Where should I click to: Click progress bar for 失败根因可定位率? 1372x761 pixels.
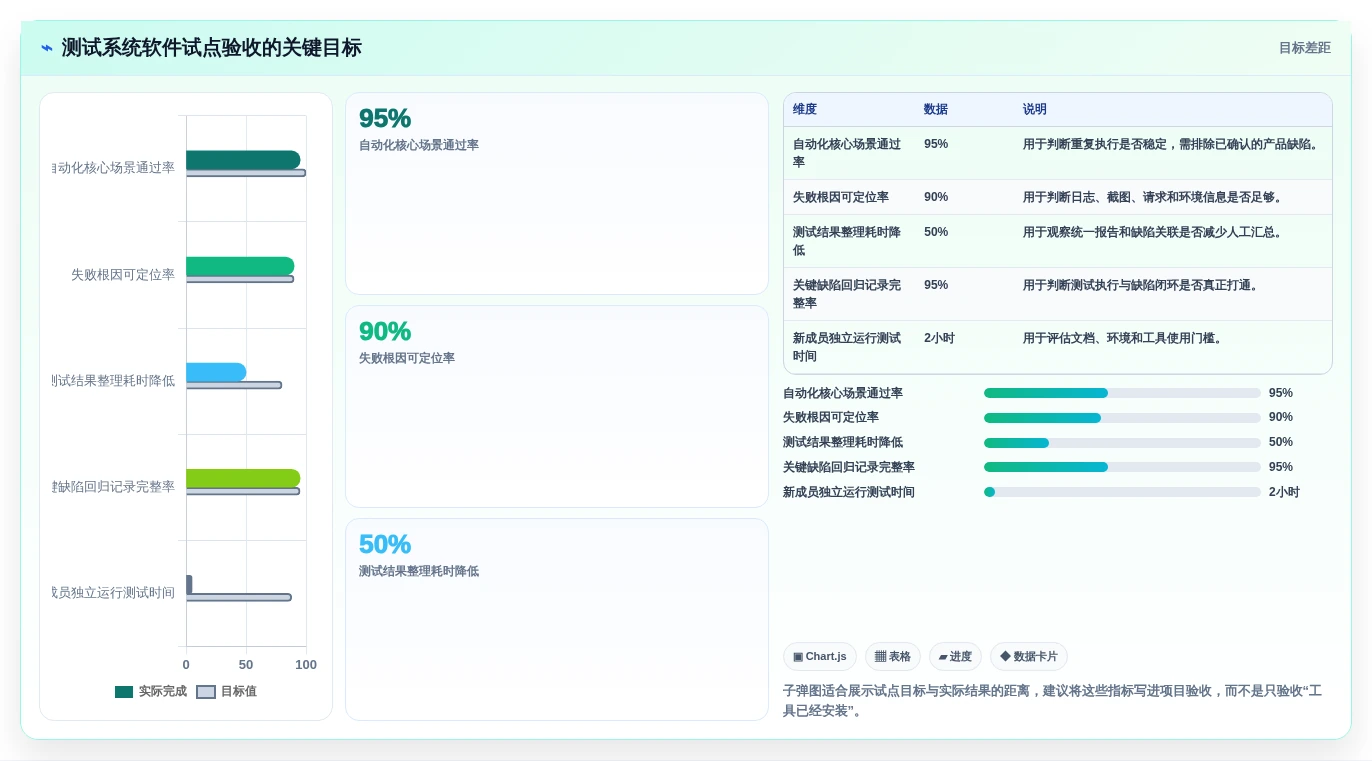coord(1122,418)
